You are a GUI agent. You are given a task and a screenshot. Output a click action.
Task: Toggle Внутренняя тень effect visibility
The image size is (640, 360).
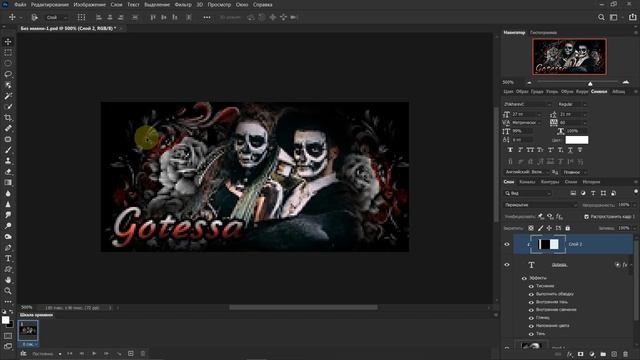pyautogui.click(x=531, y=302)
